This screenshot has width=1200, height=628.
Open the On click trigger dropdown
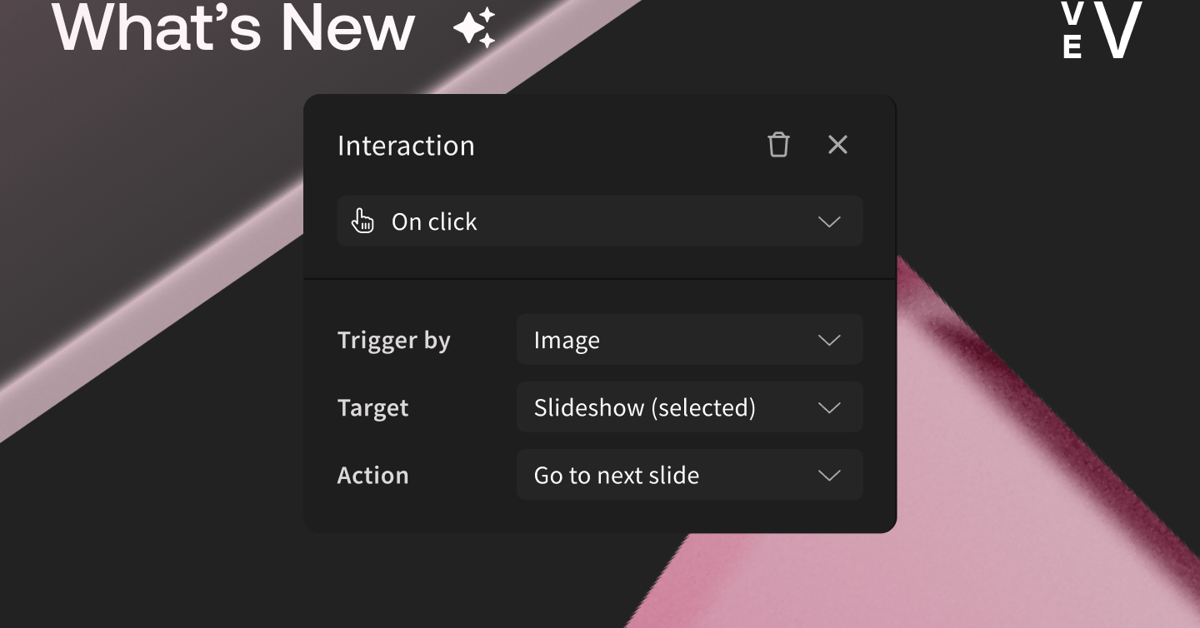(598, 221)
